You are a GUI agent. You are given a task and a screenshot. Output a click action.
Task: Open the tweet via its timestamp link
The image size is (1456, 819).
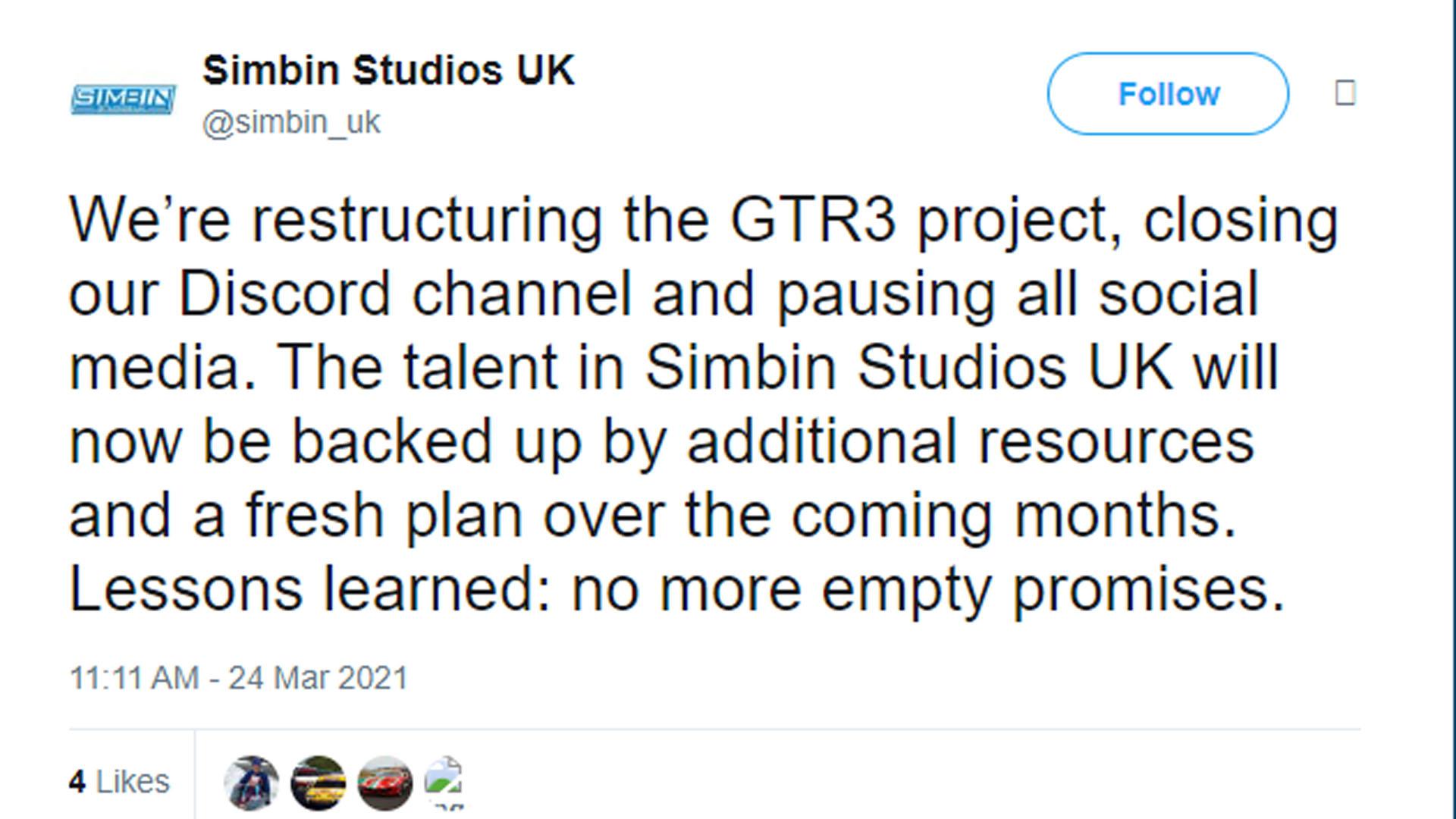(x=237, y=673)
